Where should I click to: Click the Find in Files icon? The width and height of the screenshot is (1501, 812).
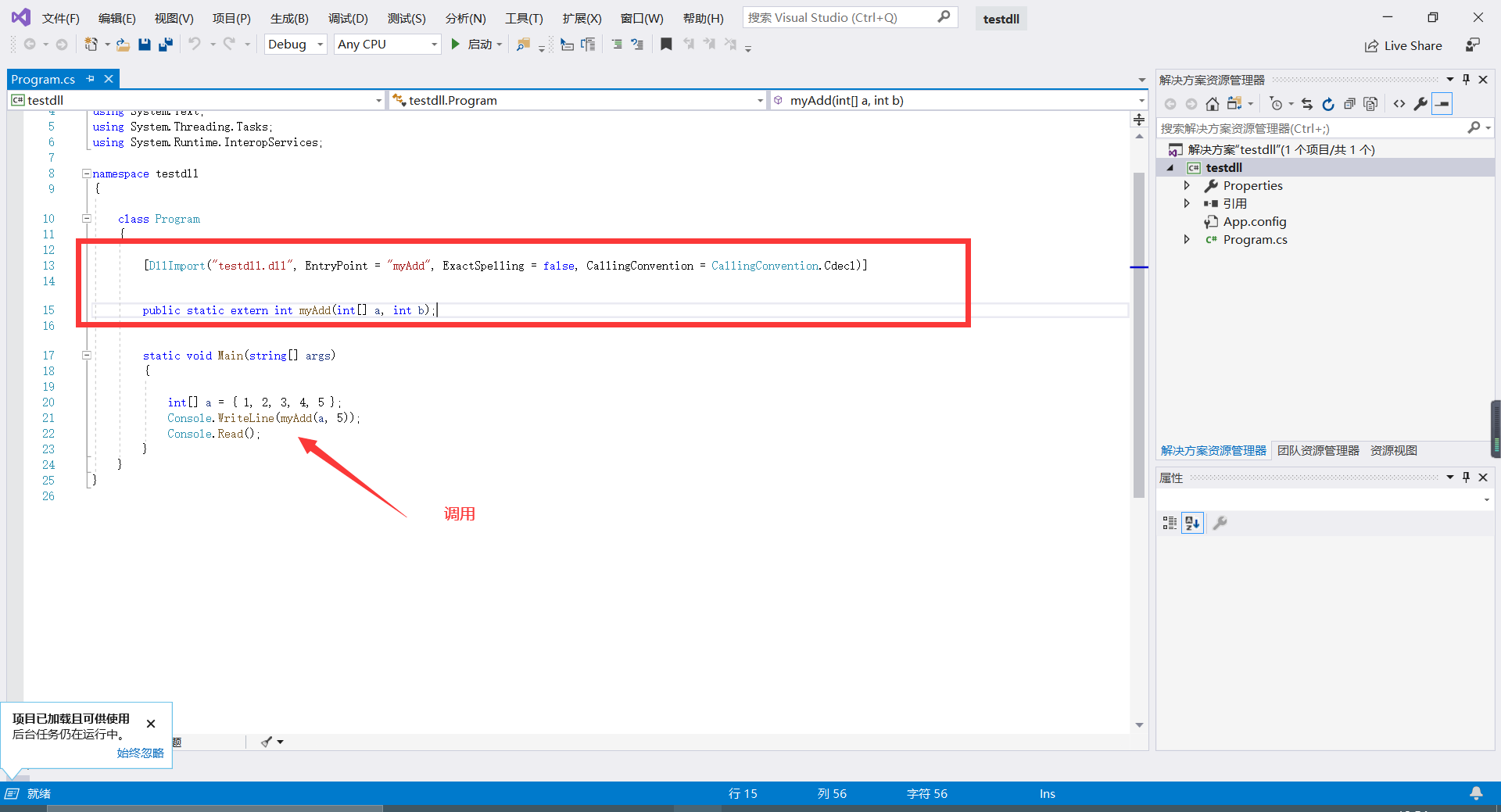[523, 45]
